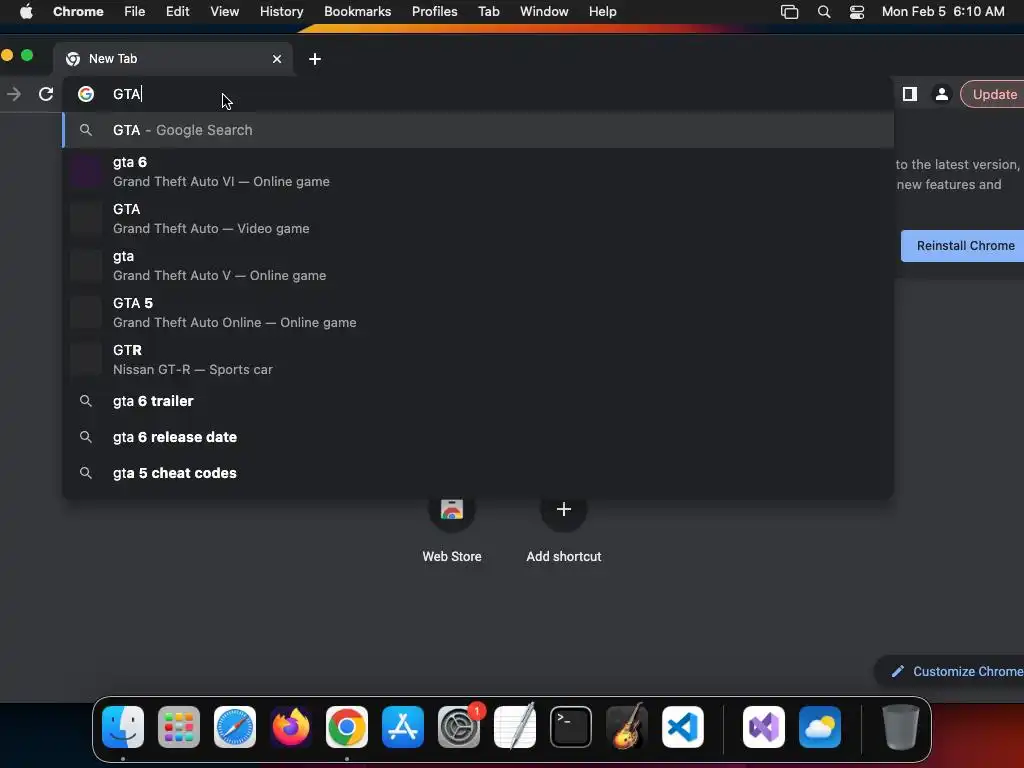Screen dimensions: 1024x768
Task: Select 'gta 6 trailer' suggestion
Action: coord(478,401)
